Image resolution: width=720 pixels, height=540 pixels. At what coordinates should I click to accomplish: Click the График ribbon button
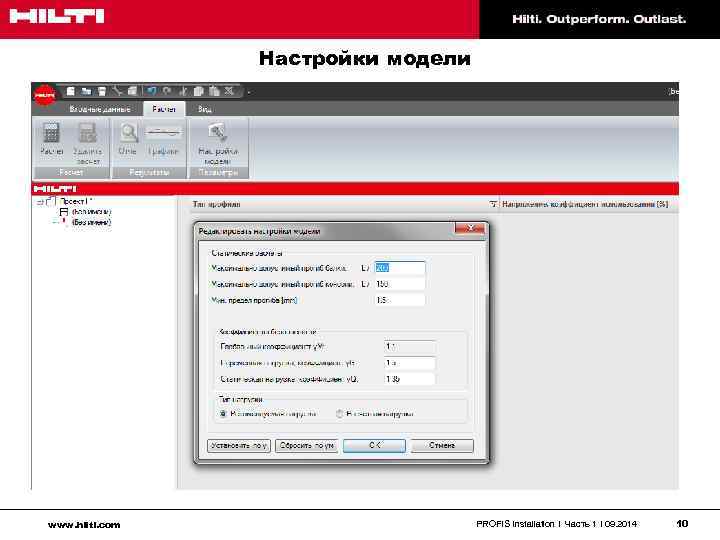coord(163,138)
